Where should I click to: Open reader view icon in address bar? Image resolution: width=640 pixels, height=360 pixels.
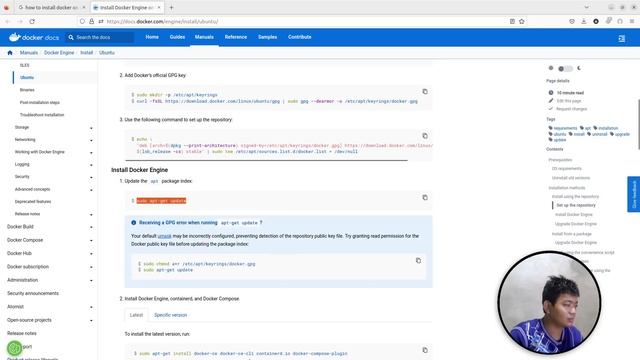(512, 21)
